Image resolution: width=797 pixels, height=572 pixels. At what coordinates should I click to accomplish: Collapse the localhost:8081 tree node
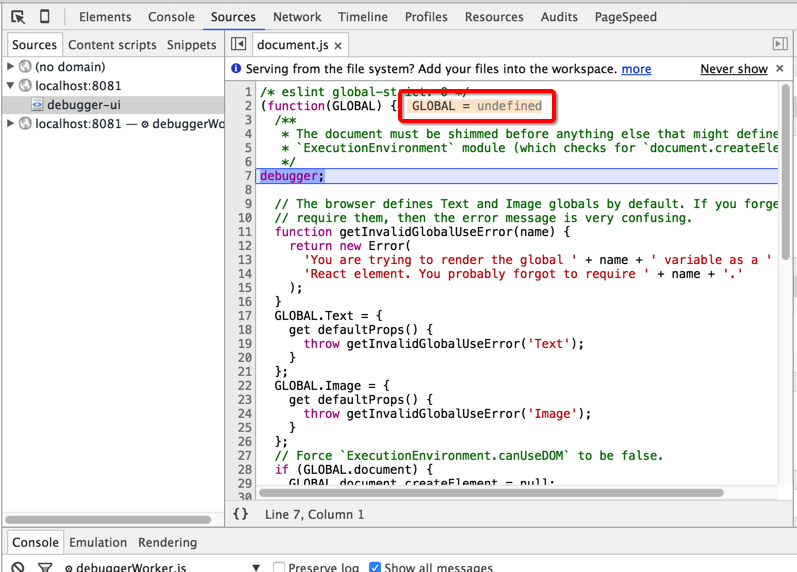coord(11,86)
